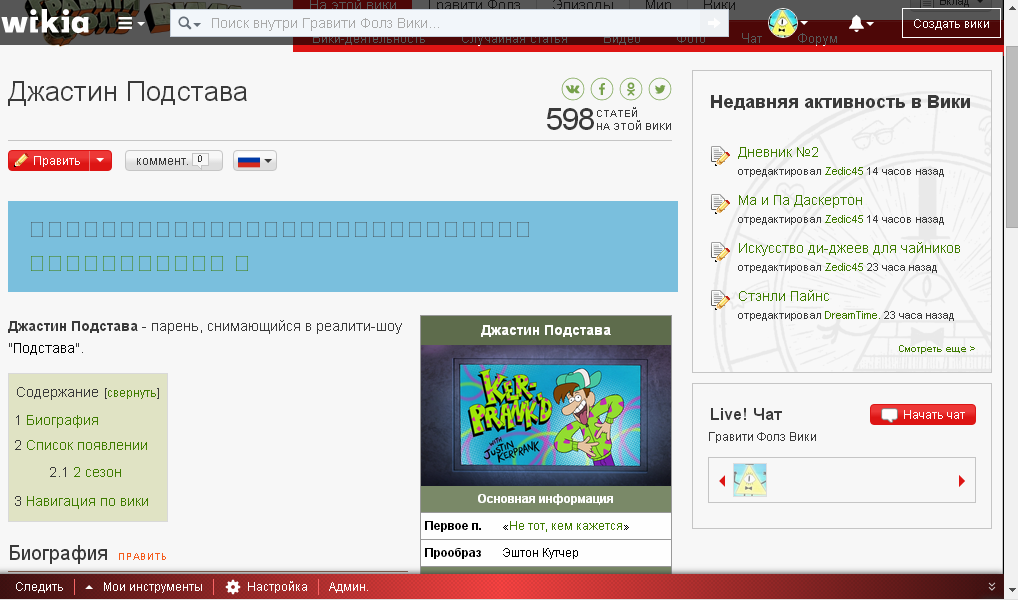Share the page on Facebook
This screenshot has height=600, width=1018.
tap(602, 89)
